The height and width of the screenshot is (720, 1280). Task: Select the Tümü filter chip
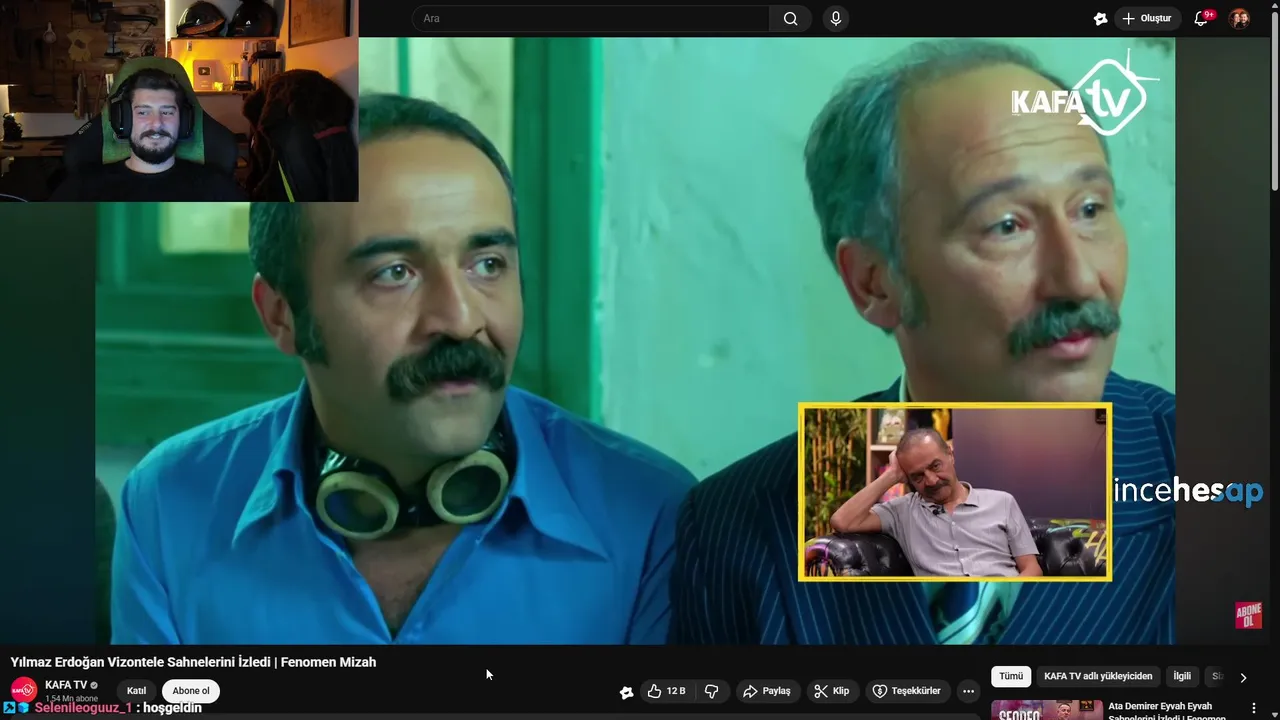click(1011, 676)
